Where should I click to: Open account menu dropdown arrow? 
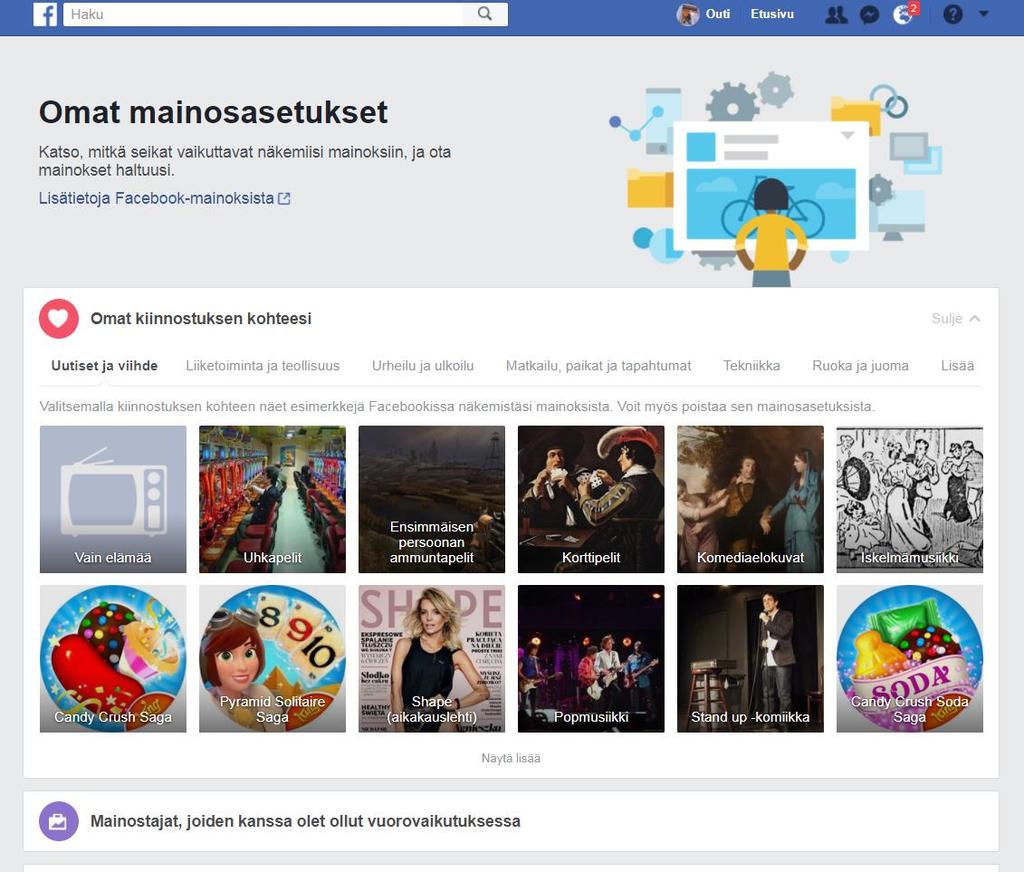tap(984, 14)
